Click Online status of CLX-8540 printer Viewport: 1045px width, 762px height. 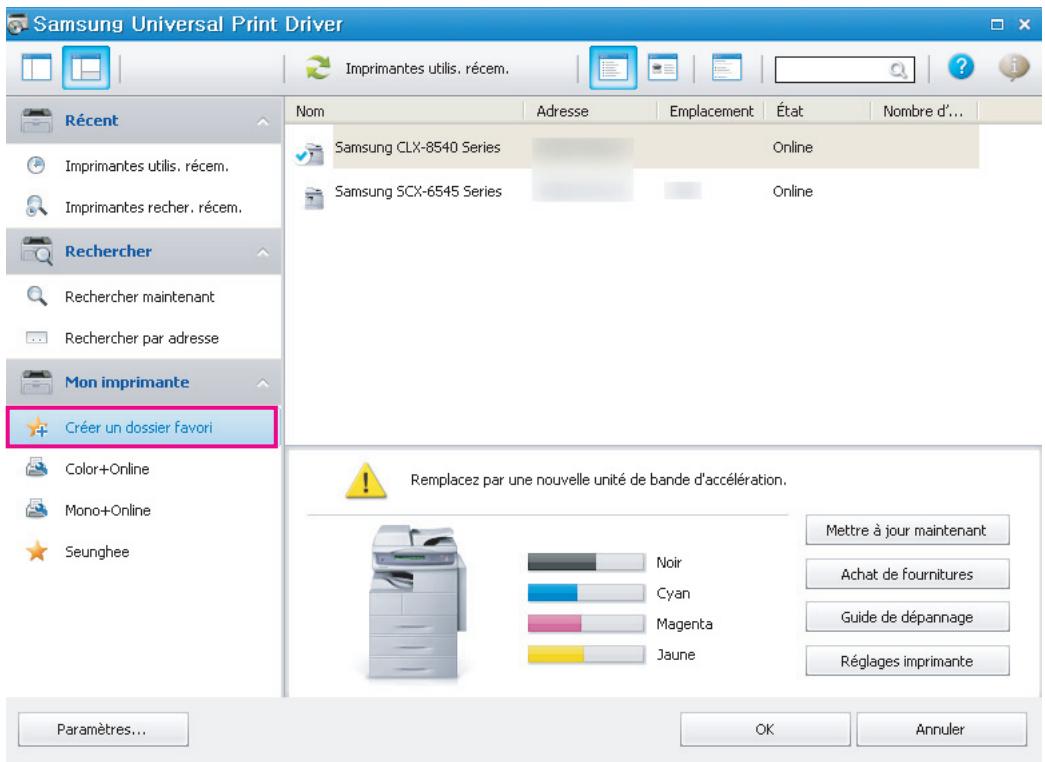[x=792, y=147]
